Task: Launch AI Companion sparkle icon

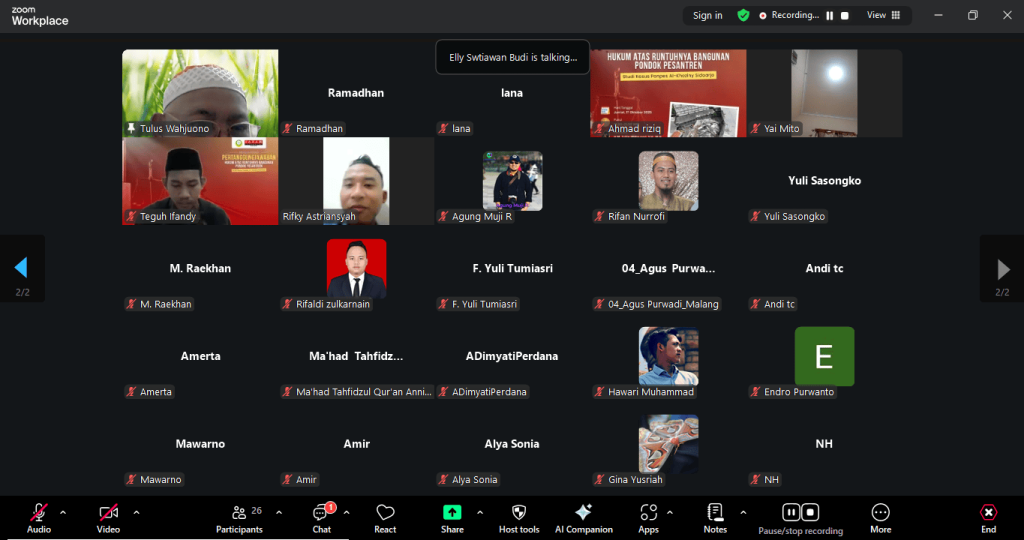Action: (x=583, y=518)
